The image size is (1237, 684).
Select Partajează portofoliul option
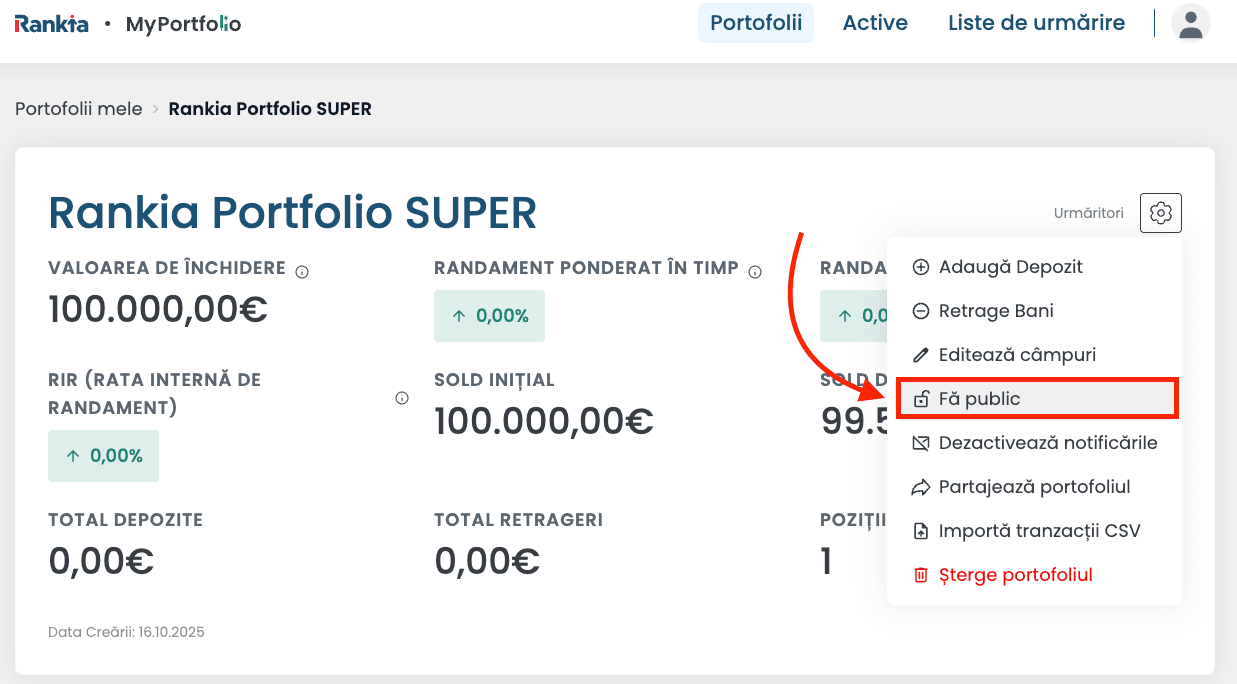[1034, 487]
